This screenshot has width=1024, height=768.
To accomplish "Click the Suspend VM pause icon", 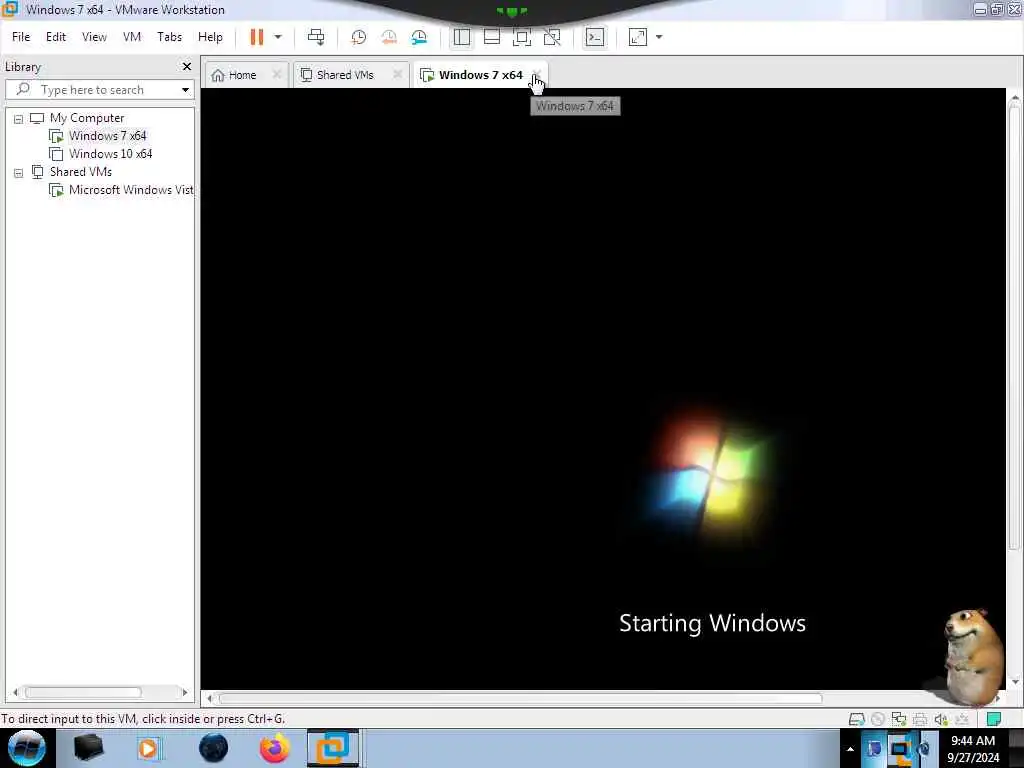I will coord(257,37).
